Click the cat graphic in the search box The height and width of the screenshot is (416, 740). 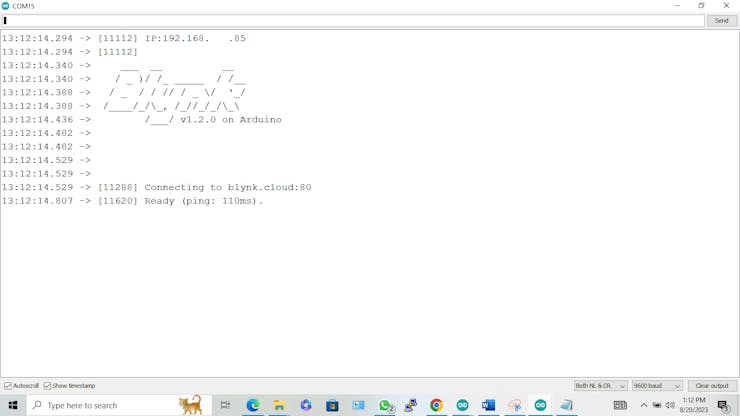(191, 405)
